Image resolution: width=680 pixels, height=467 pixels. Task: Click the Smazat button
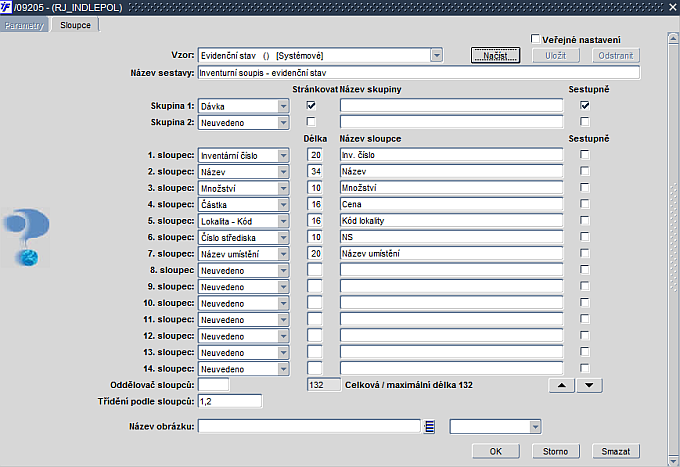616,451
